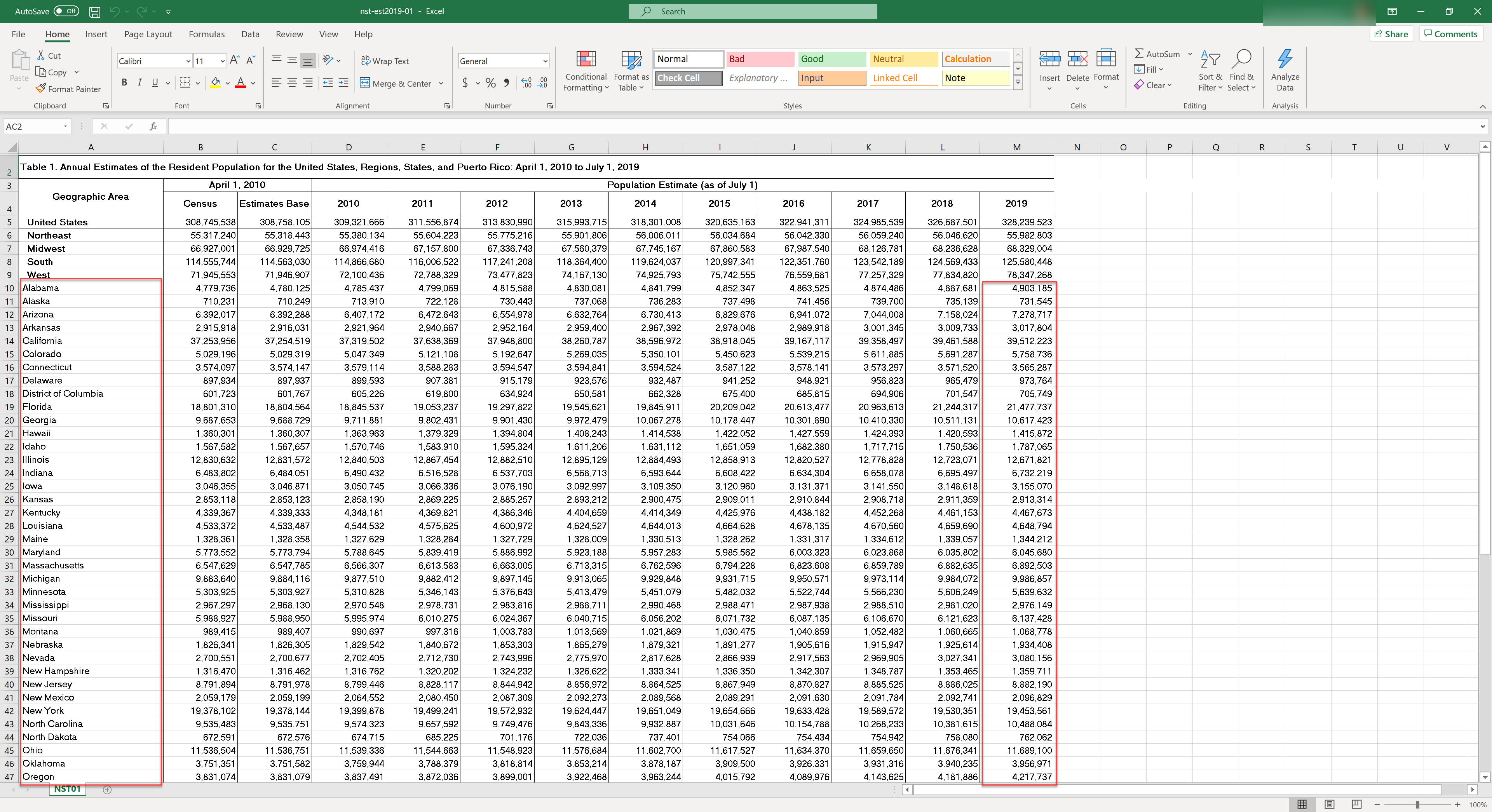Expand the Clear menu
The width and height of the screenshot is (1492, 812).
coord(1152,85)
